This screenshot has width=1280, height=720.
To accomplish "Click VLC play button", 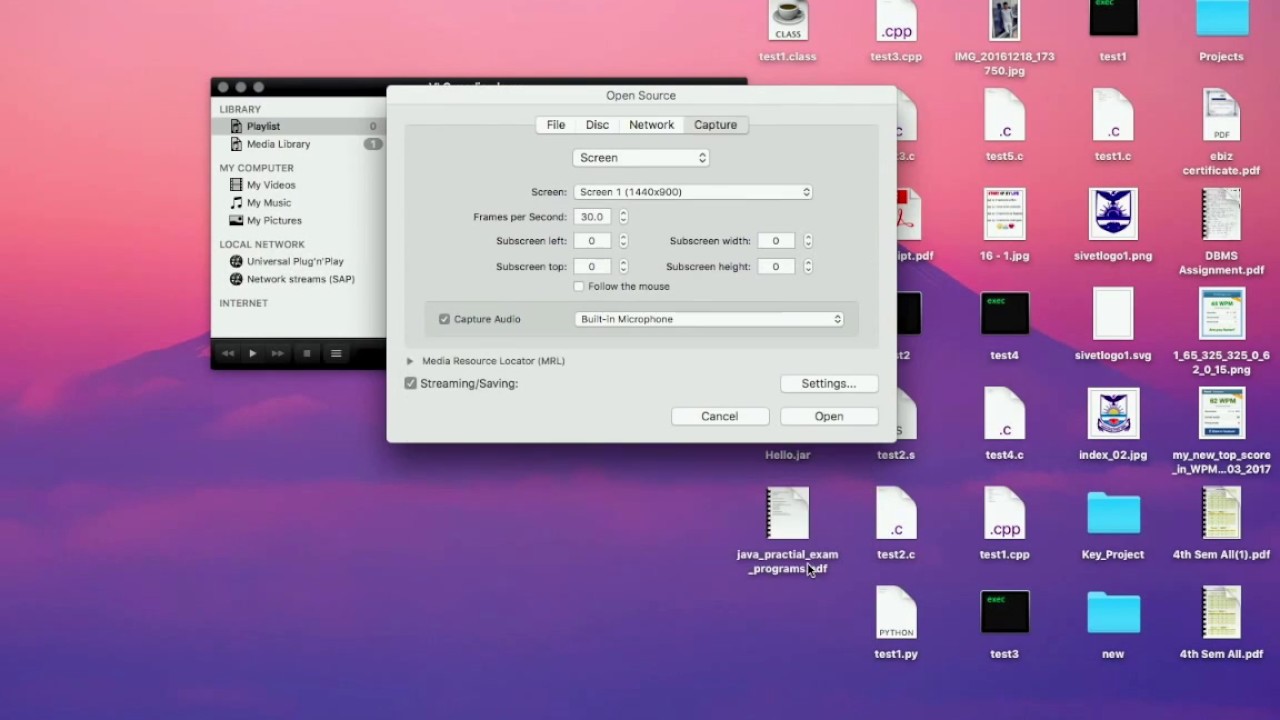I will [x=253, y=353].
